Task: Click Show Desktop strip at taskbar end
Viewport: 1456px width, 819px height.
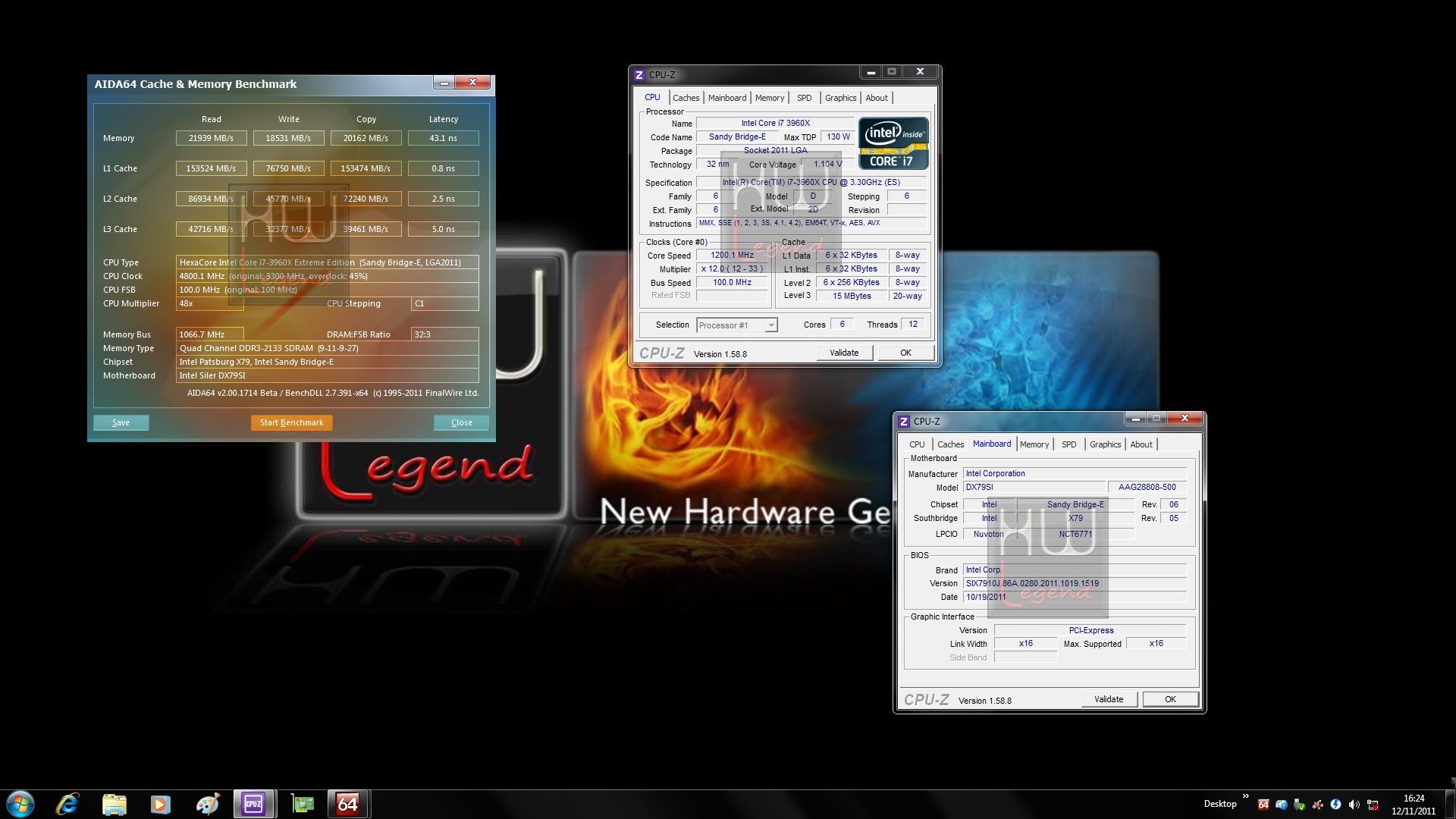Action: 1450,804
